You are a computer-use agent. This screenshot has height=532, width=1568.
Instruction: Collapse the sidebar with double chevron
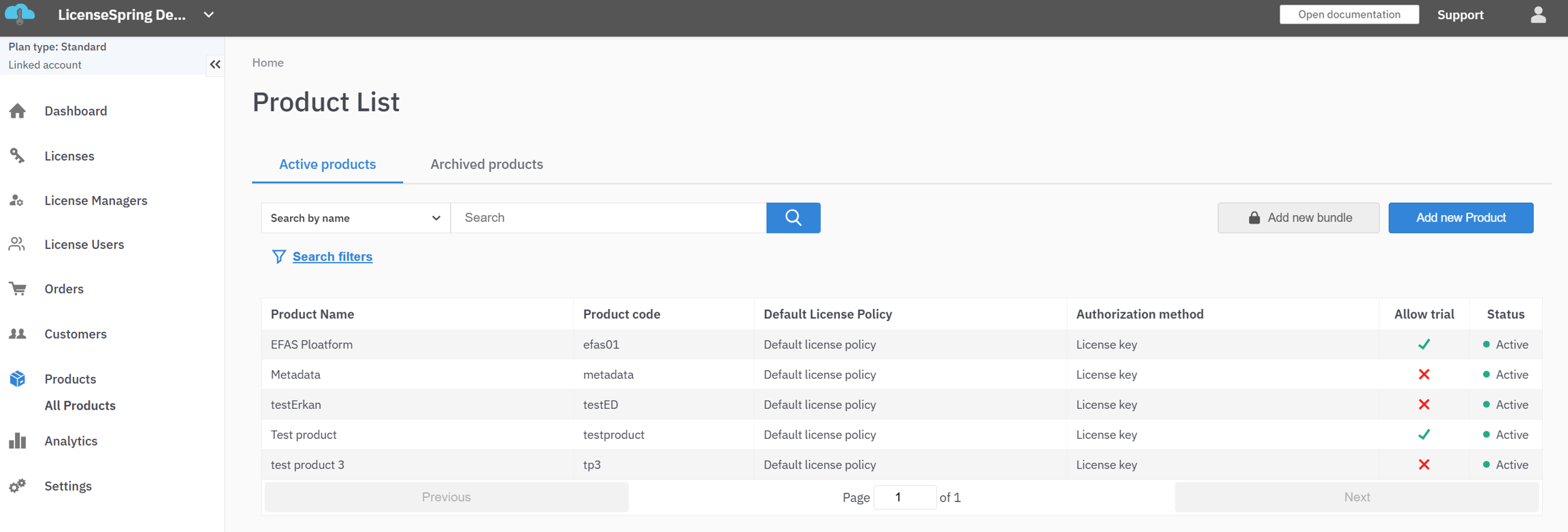click(215, 65)
